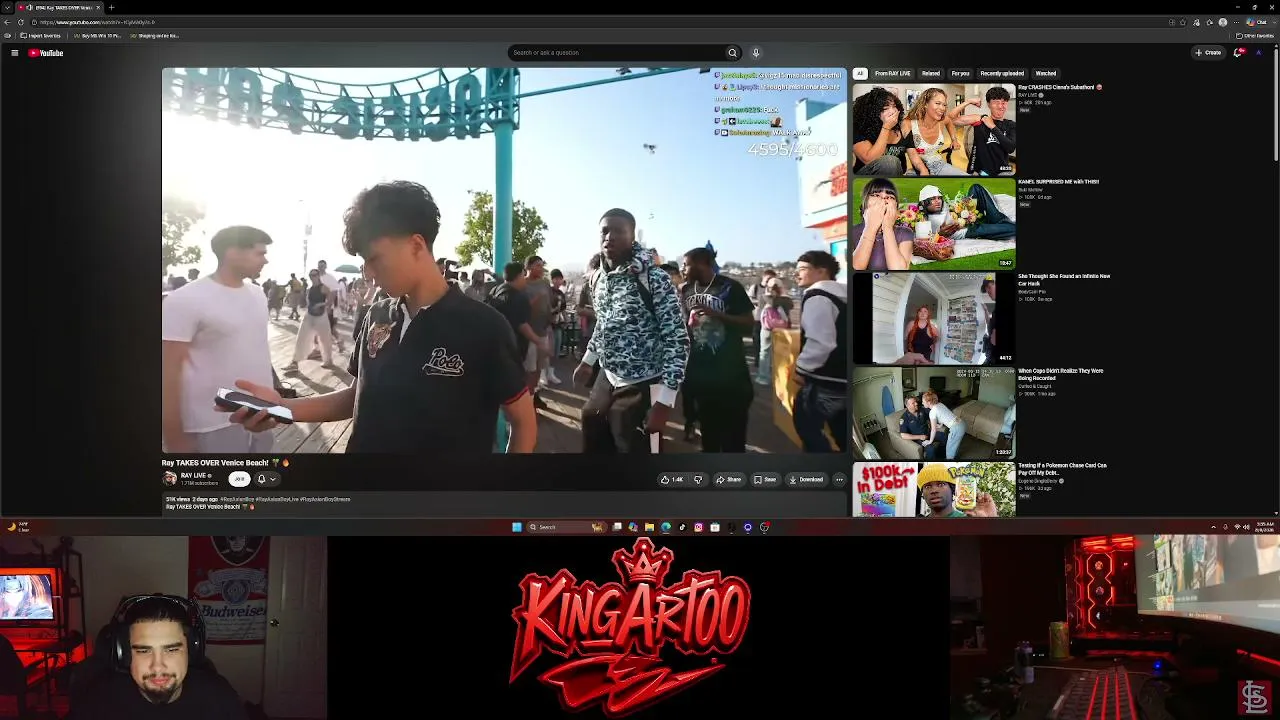Open the Pokemon Chase Card thumbnail
This screenshot has height=720, width=1280.
pyautogui.click(x=934, y=489)
